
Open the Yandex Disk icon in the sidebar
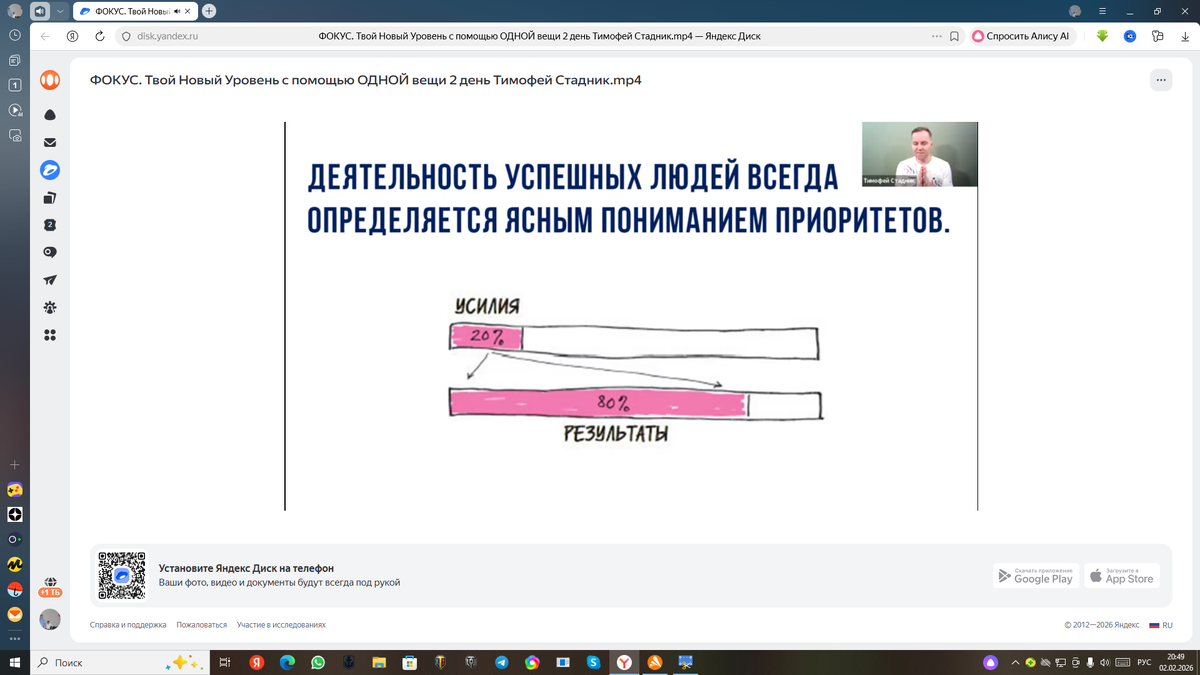tap(50, 170)
